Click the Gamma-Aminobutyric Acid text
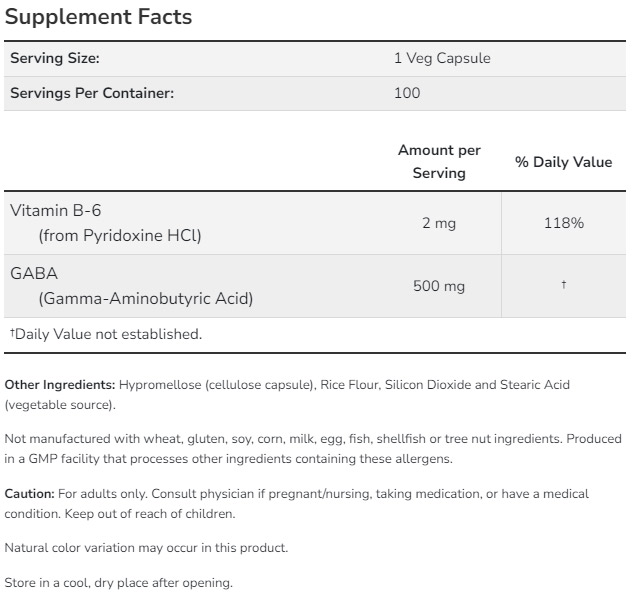Screen dimensions: 632x595 pyautogui.click(x=145, y=298)
